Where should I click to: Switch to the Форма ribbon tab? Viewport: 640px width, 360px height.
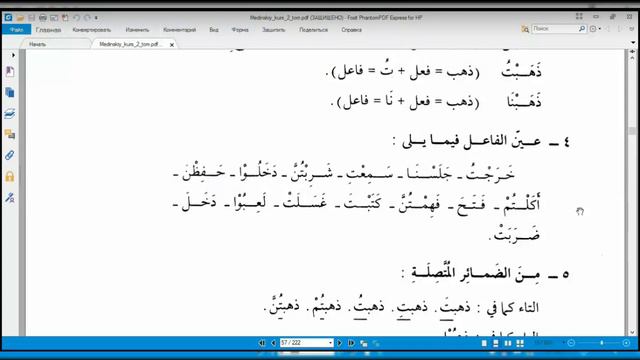[x=240, y=30]
